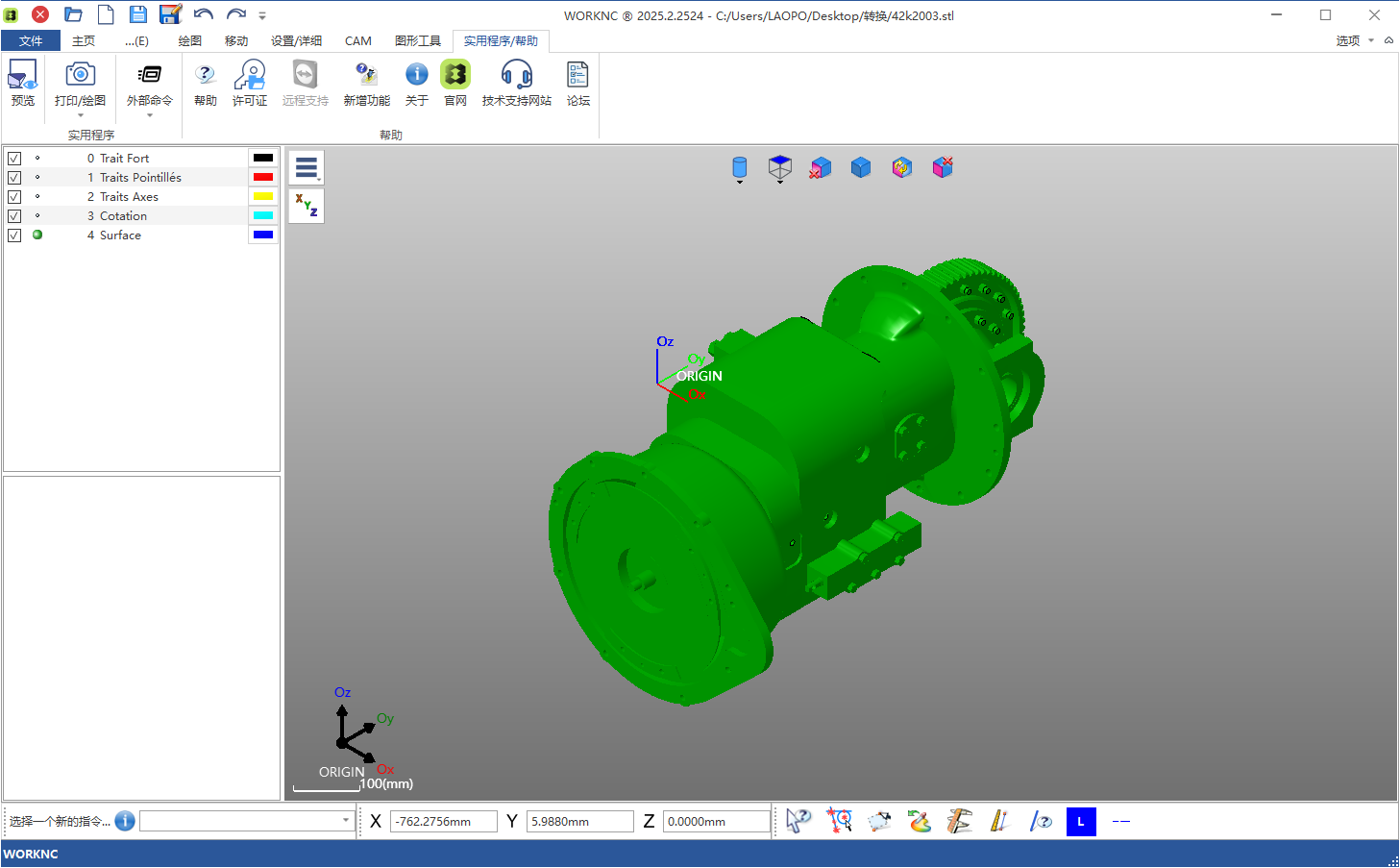Click the cube with red X at lower-left icon
Viewport: 1400px width, 868px height.
(820, 168)
